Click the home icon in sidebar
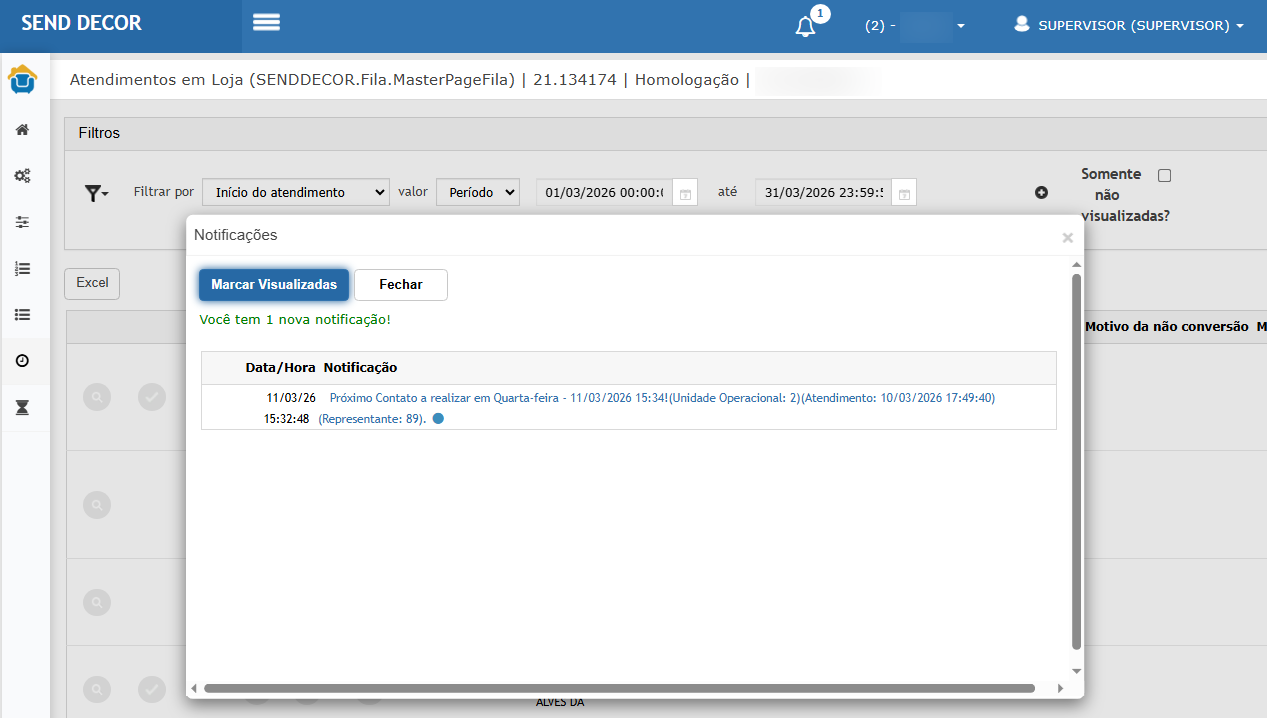The width and height of the screenshot is (1267, 718). [22, 130]
